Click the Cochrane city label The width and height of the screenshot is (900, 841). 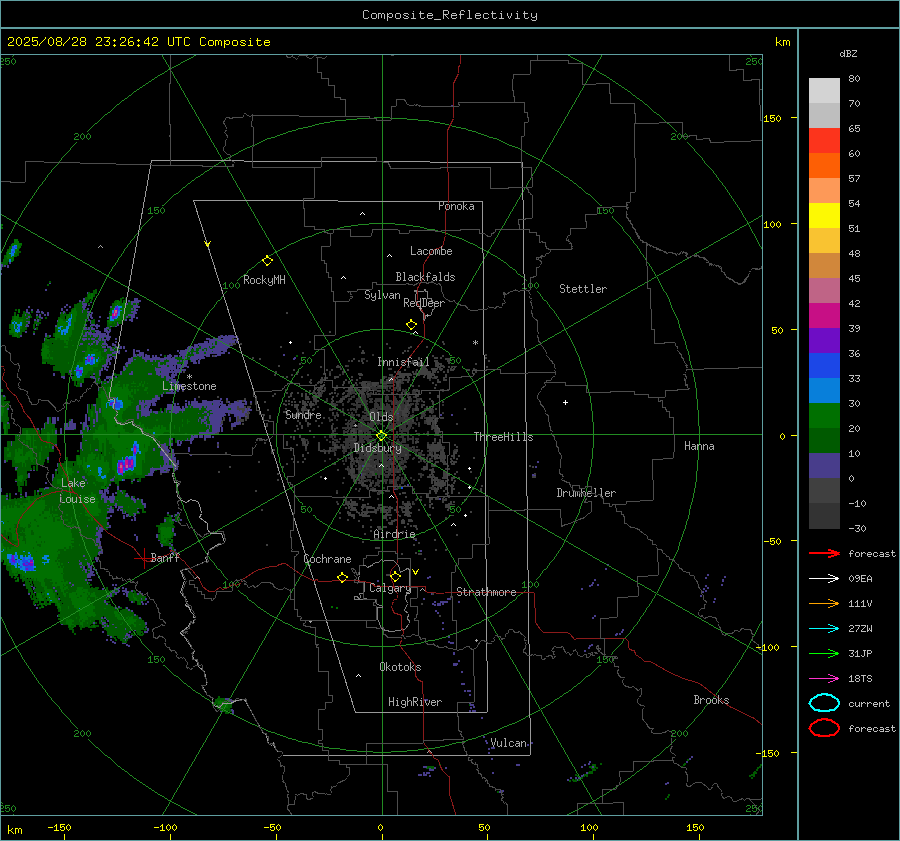327,559
